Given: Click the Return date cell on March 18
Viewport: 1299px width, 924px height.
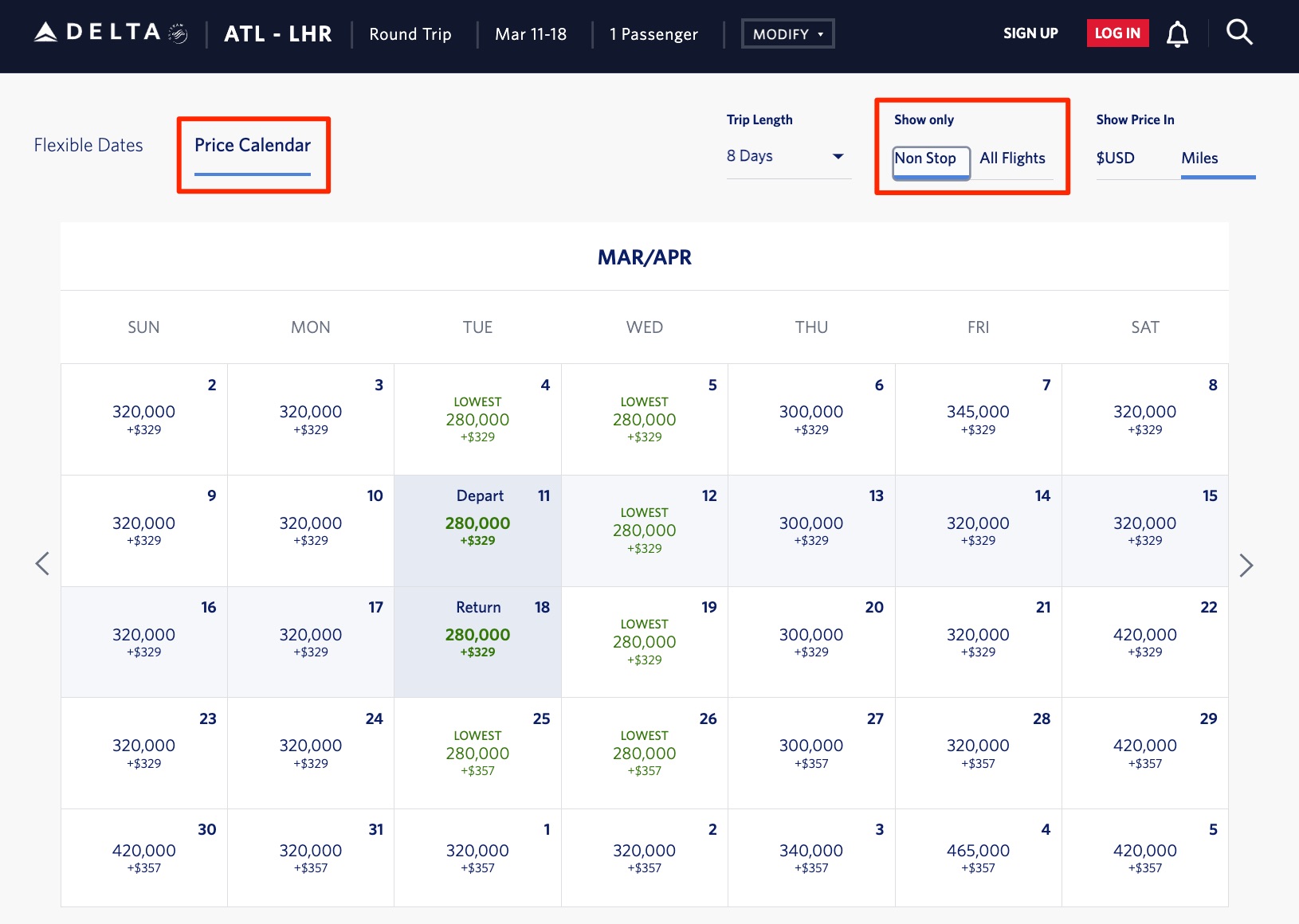Looking at the screenshot, I should [477, 641].
